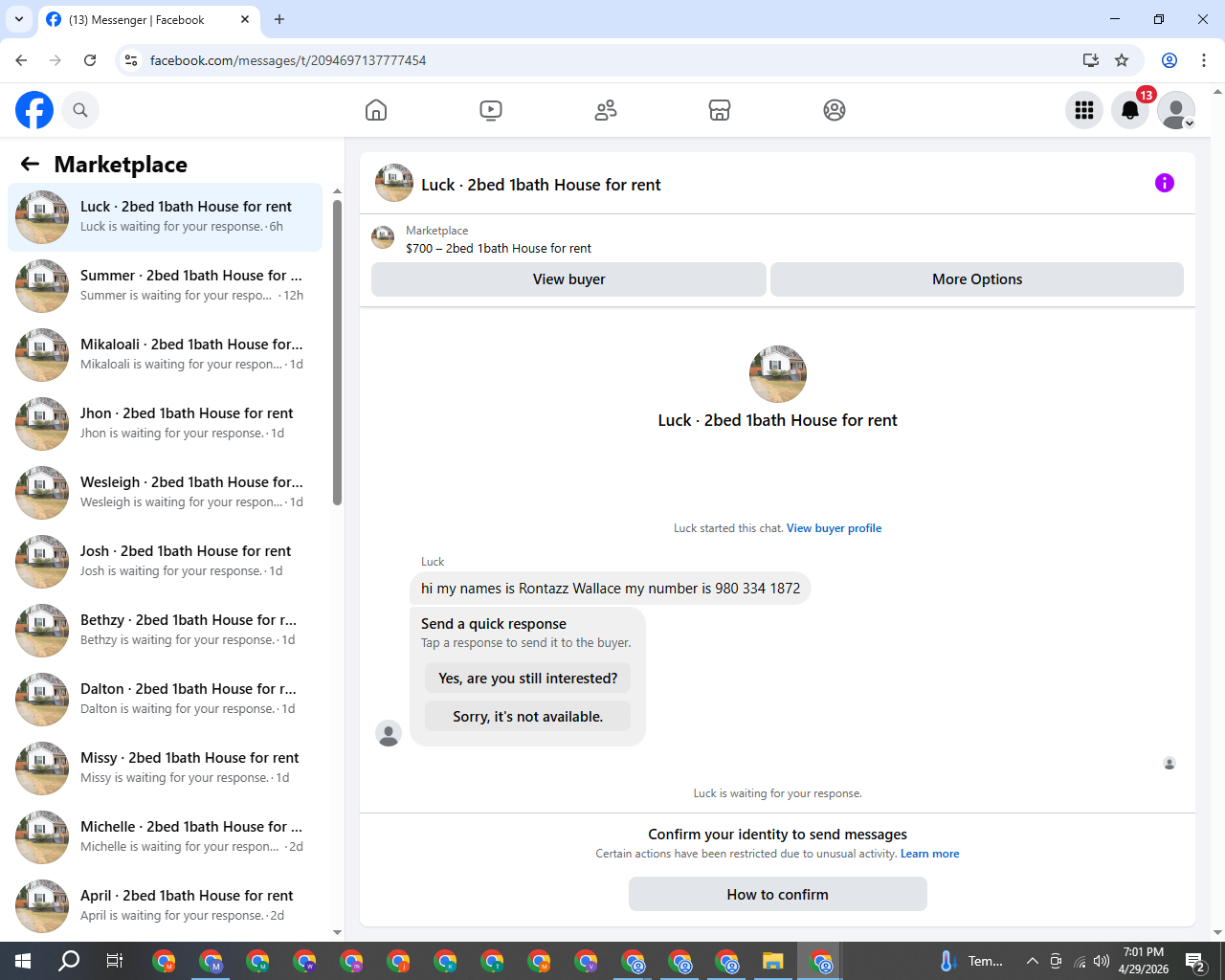Open the Wesleigh conversation
Screen dimensions: 1225x980
(166, 493)
